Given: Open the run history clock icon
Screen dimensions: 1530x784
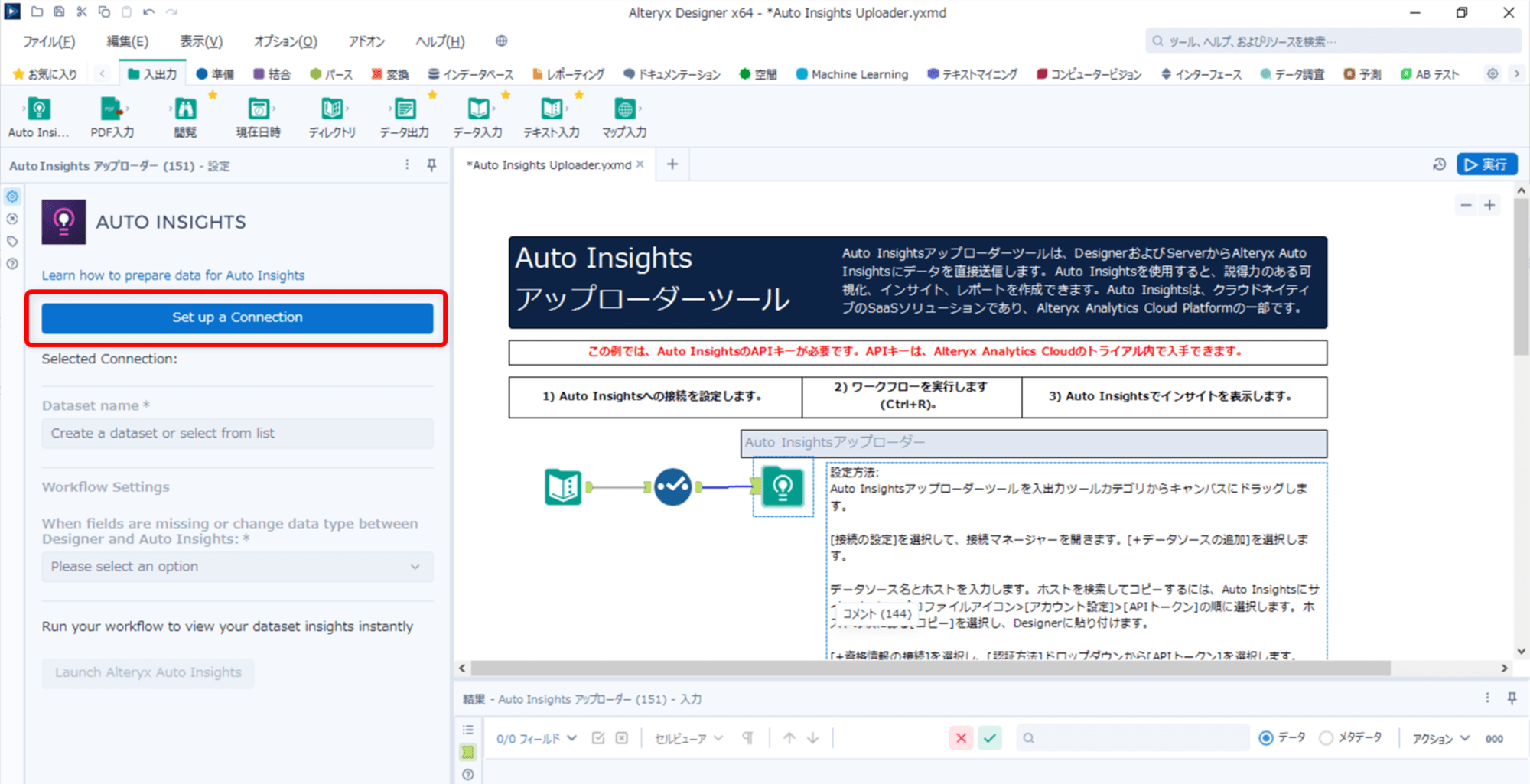Looking at the screenshot, I should coord(1439,164).
